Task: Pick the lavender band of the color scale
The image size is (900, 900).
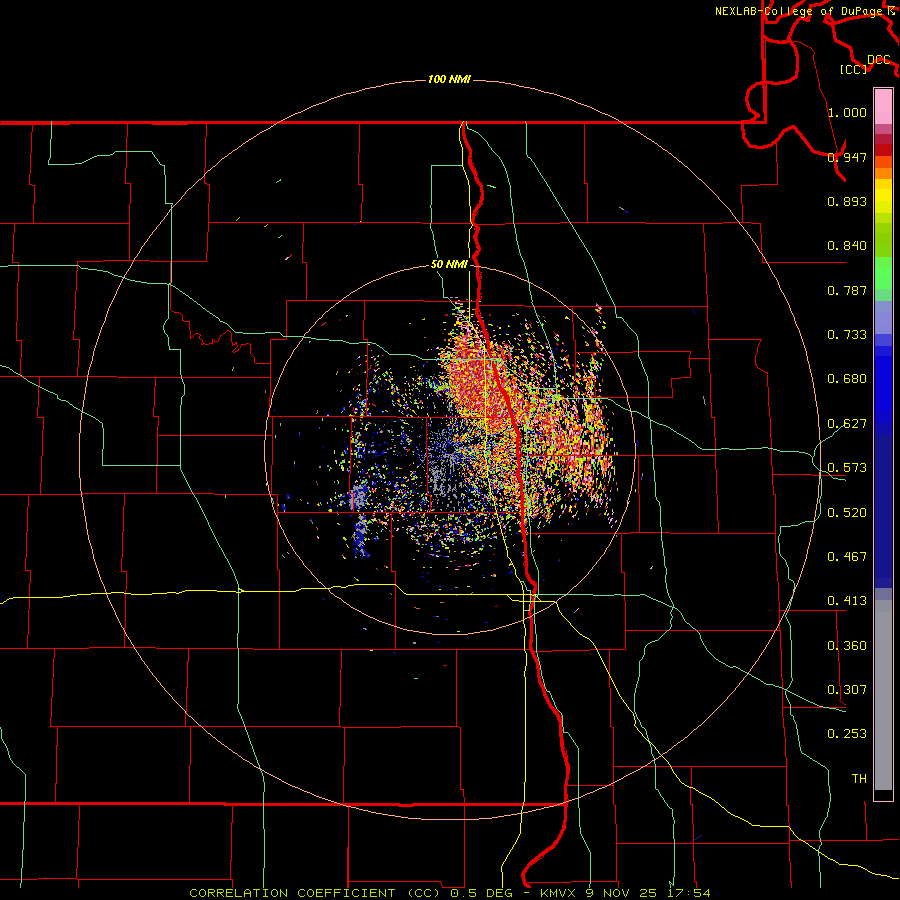Action: coord(883,317)
